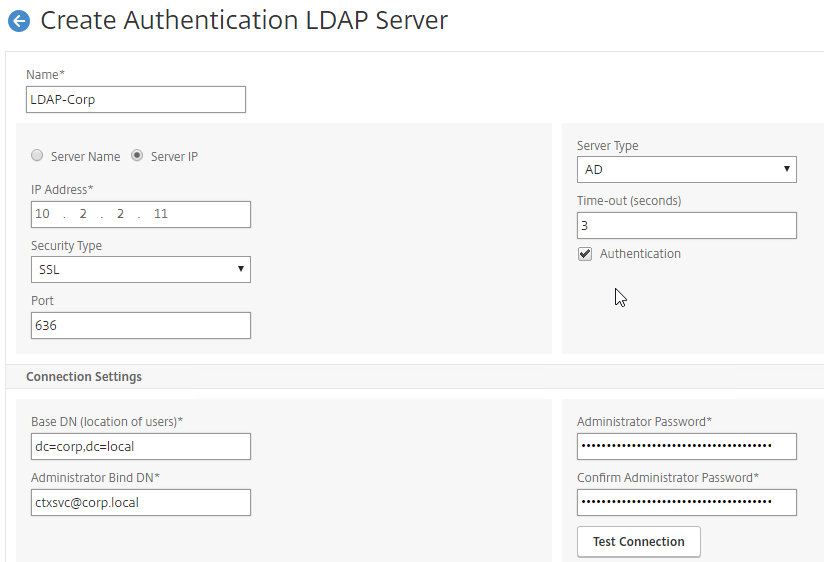
Task: Click the Confirm Administrator Password field
Action: click(686, 503)
